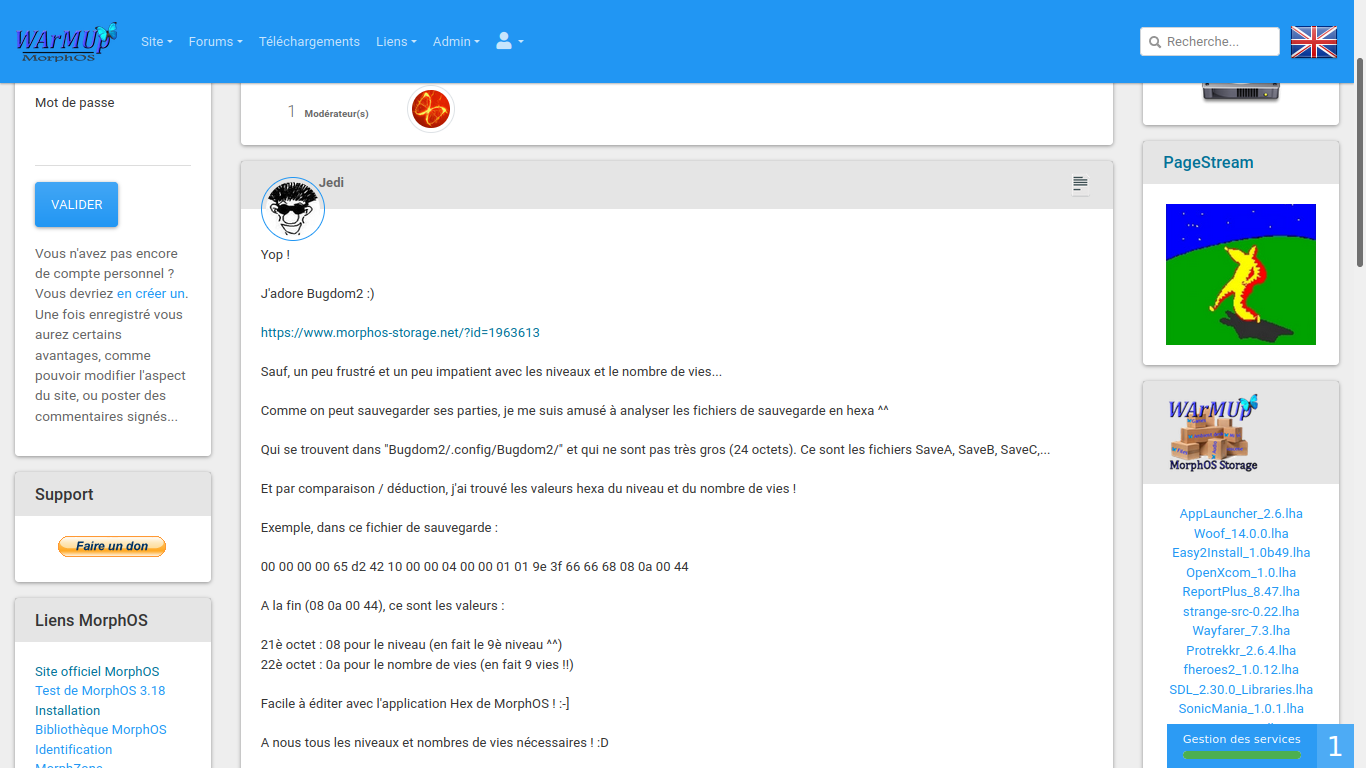This screenshot has width=1366, height=768.
Task: Click the services counter badge showing 1
Action: point(1335,746)
